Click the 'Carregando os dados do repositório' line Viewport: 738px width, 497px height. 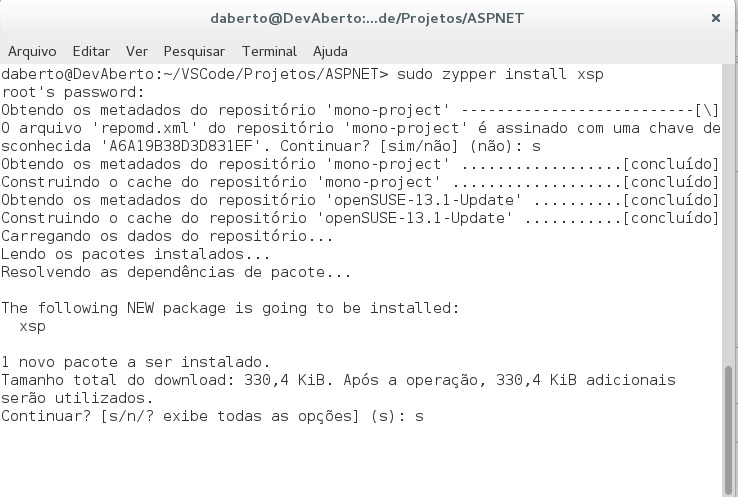(x=167, y=236)
